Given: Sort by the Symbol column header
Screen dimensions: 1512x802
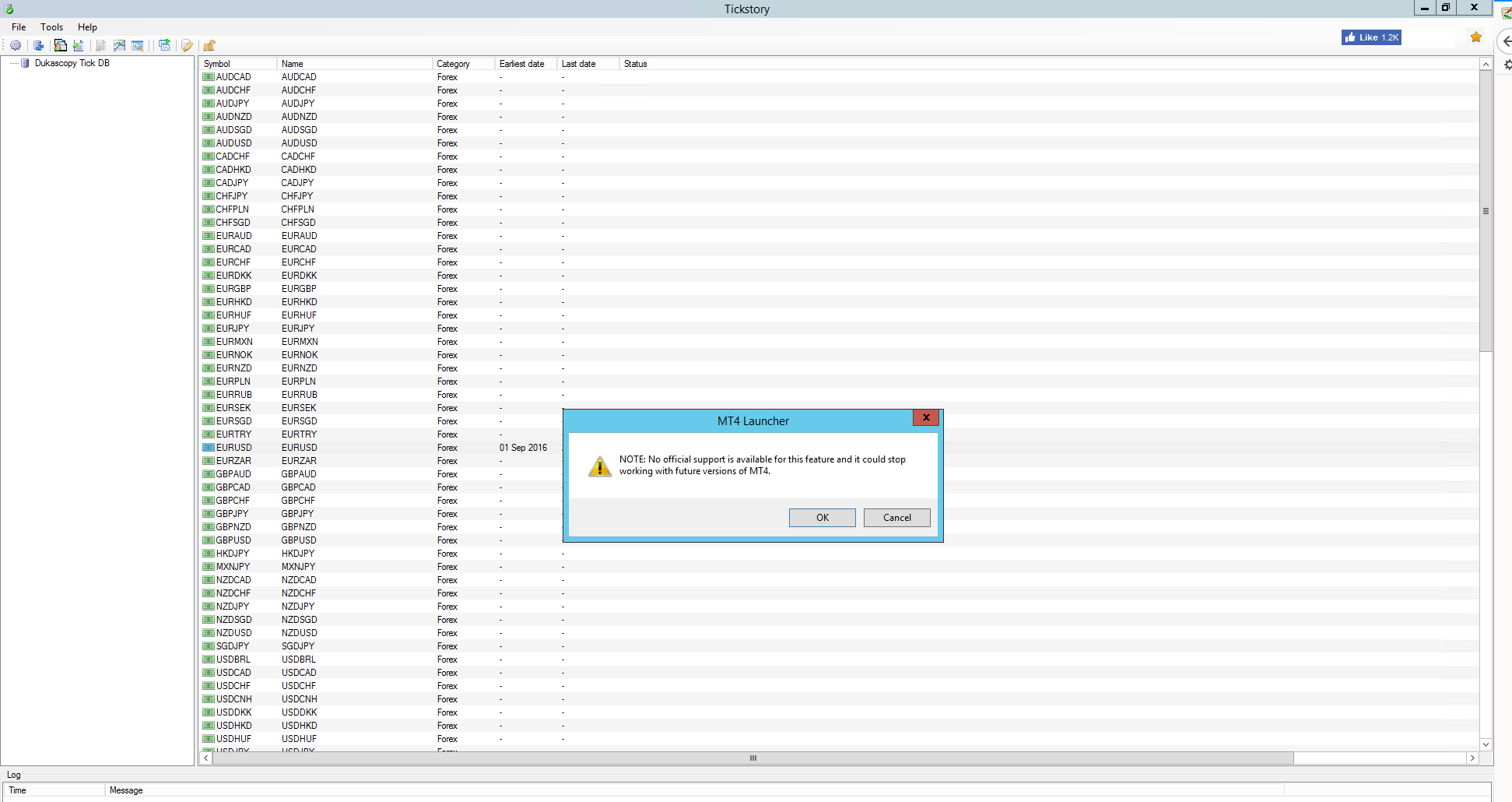Looking at the screenshot, I should 237,64.
